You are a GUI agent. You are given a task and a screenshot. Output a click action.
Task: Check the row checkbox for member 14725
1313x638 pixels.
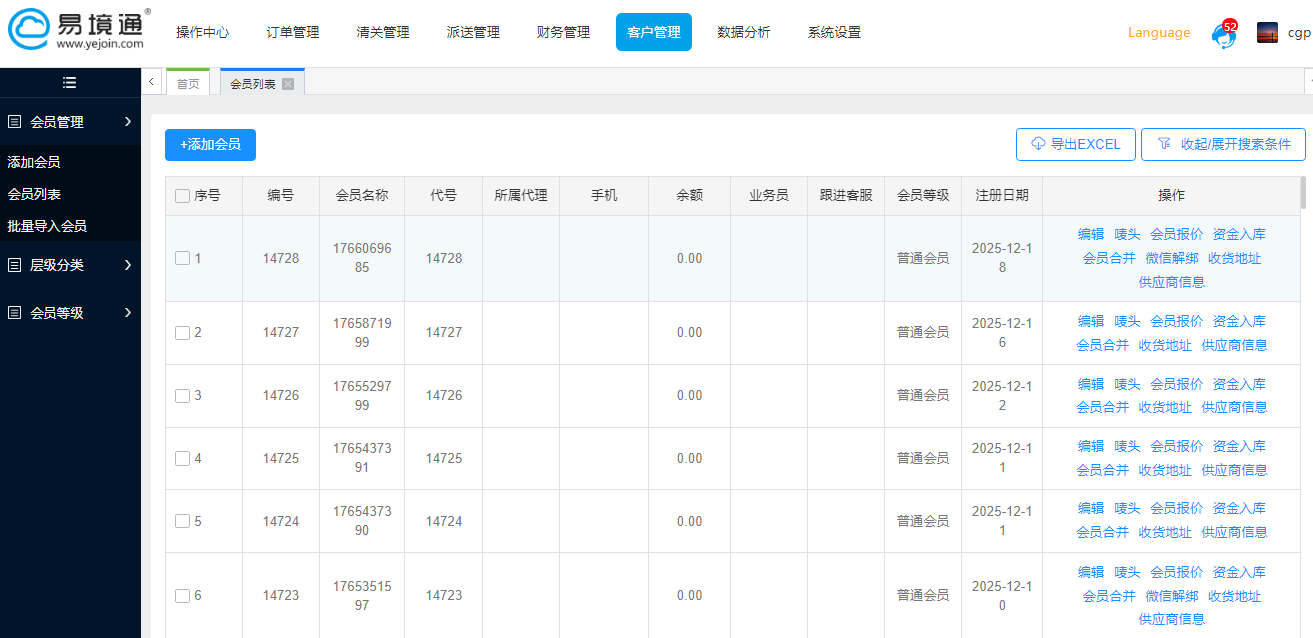pyautogui.click(x=183, y=457)
